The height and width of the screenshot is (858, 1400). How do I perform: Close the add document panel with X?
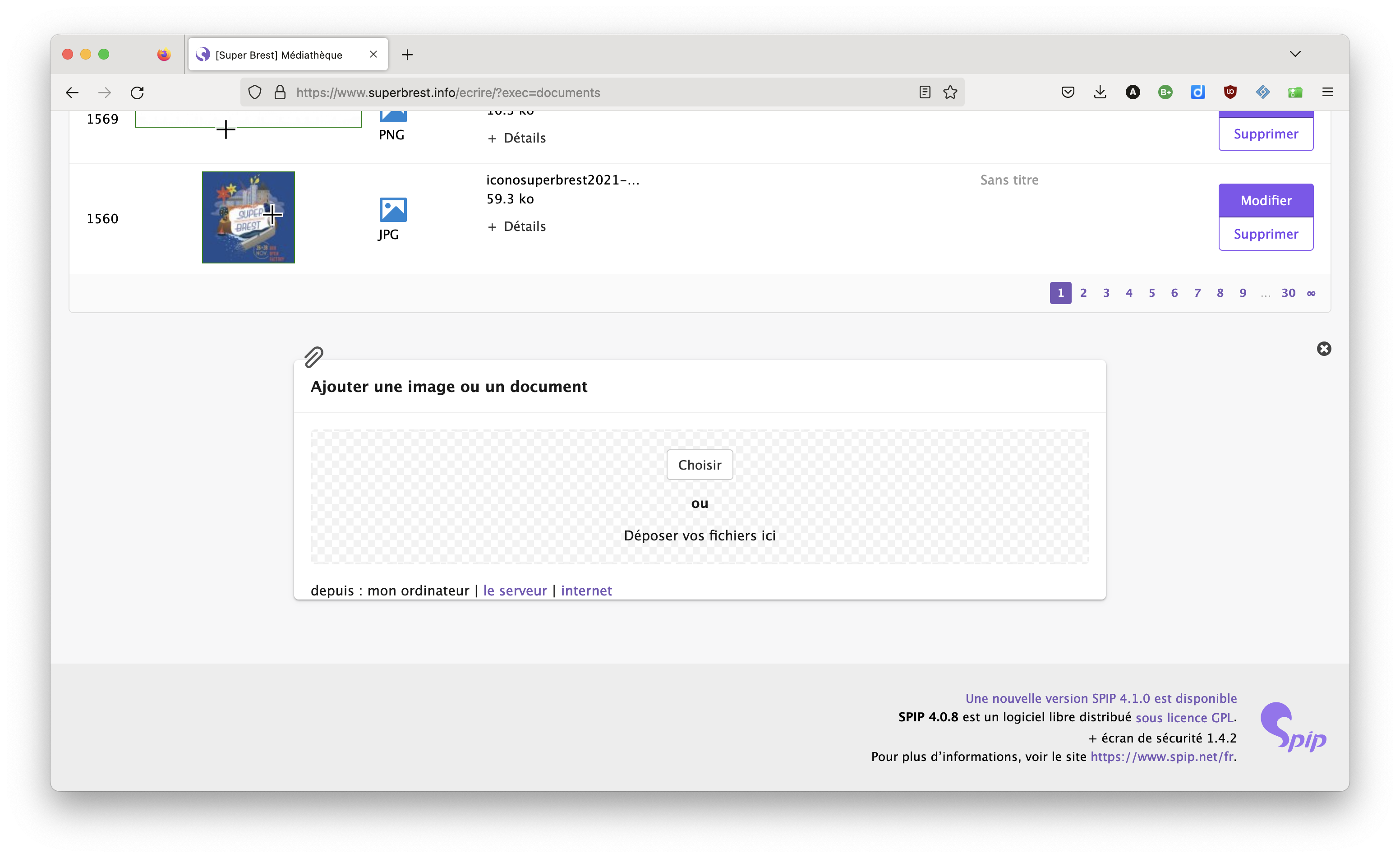pyautogui.click(x=1324, y=348)
